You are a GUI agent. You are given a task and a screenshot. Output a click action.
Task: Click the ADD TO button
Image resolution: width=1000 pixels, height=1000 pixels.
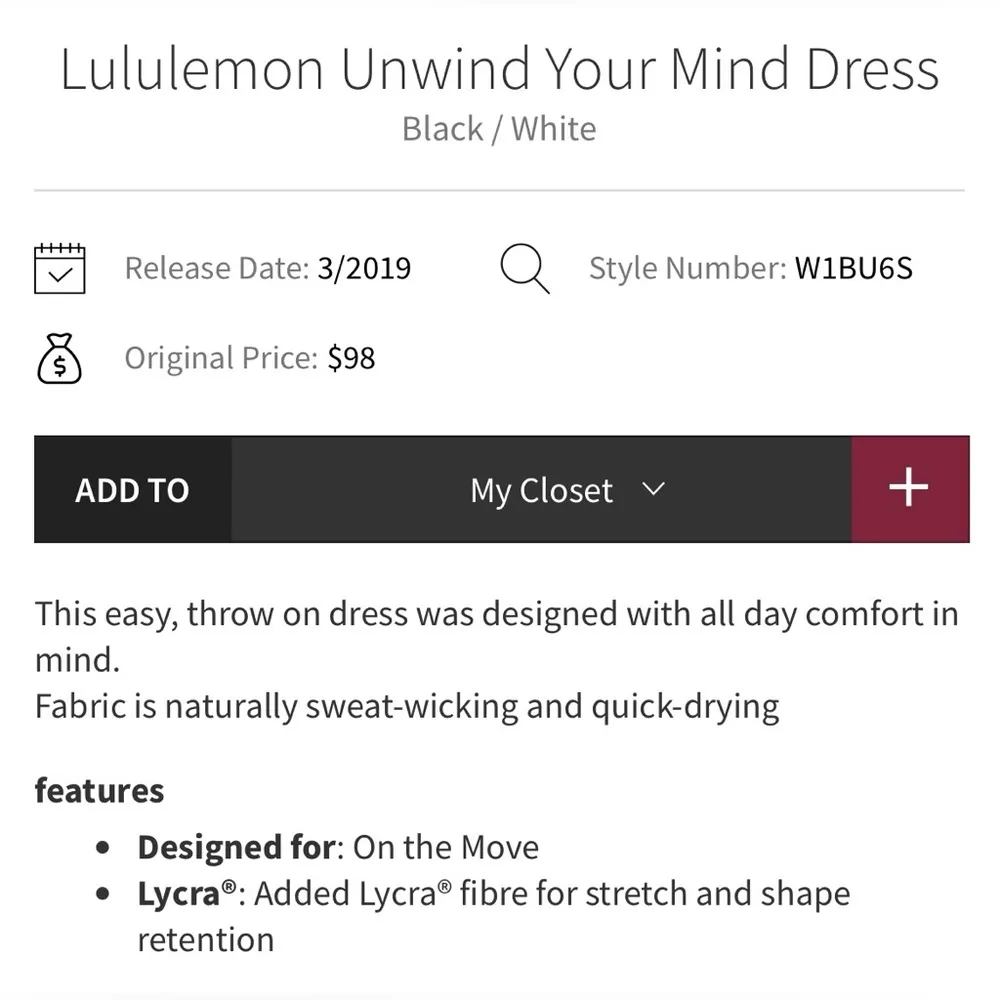pyautogui.click(x=131, y=489)
